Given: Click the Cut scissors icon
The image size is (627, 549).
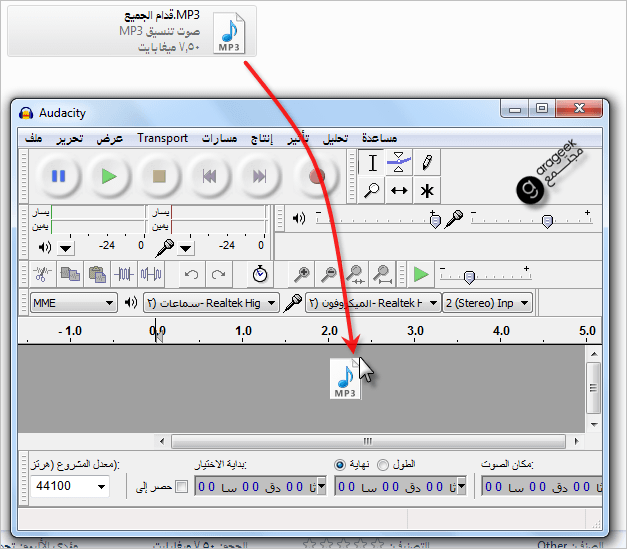Looking at the screenshot, I should pos(42,274).
